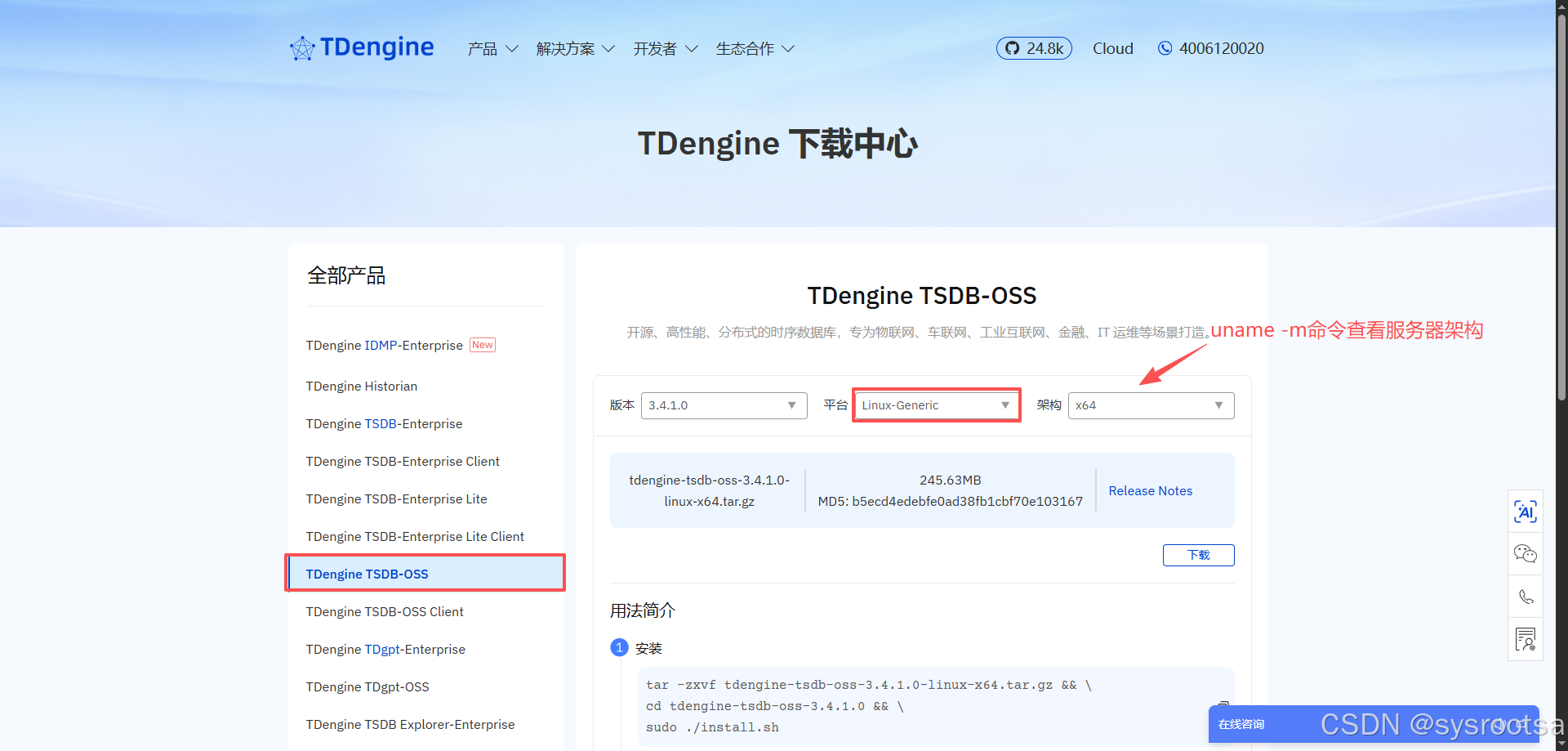Copy the install command code block

[x=1223, y=704]
